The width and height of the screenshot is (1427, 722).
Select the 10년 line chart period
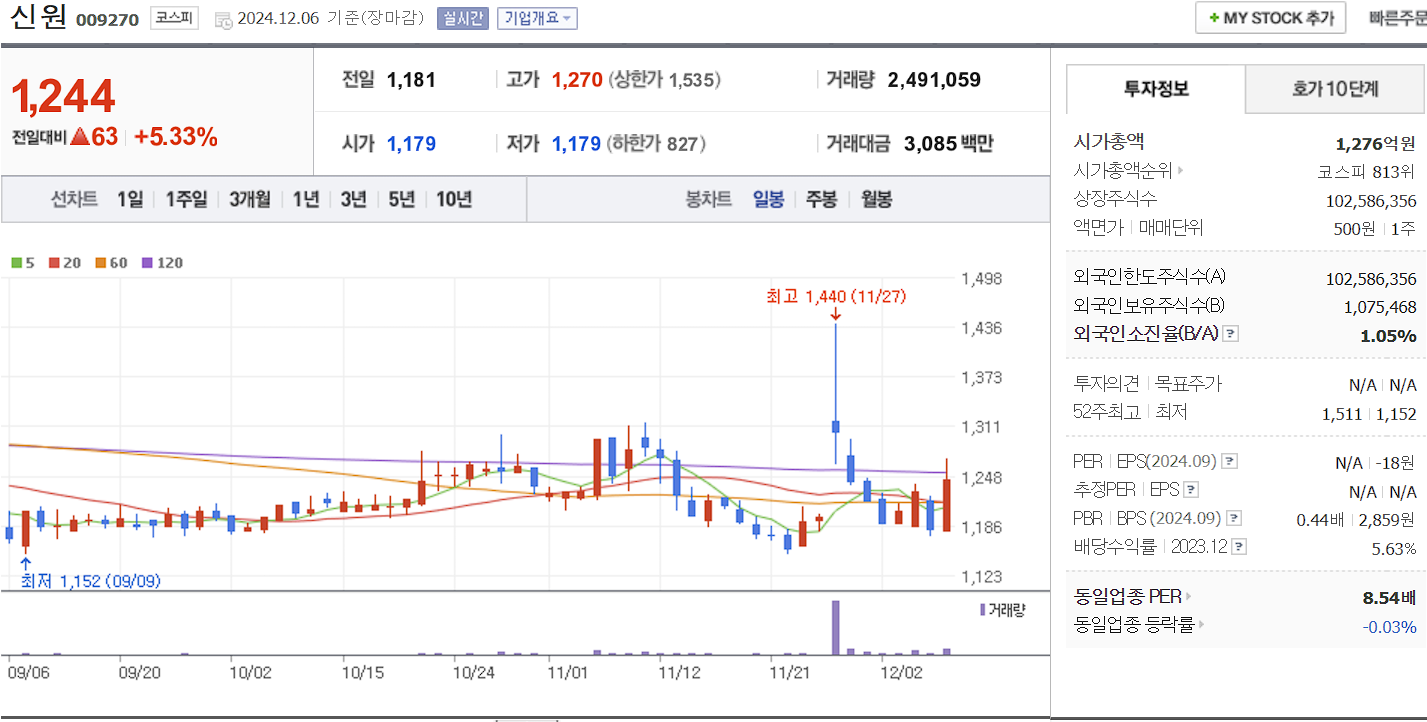pyautogui.click(x=454, y=199)
